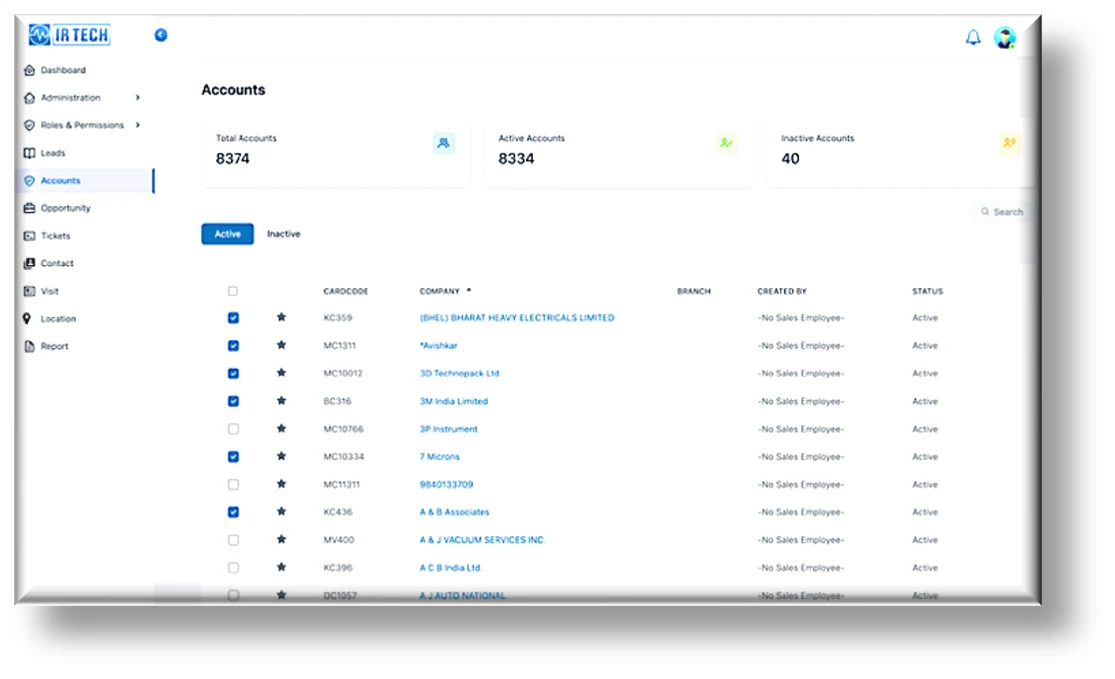Open A & J VACUUM SERVICES INC. link
Image resolution: width=1115 pixels, height=679 pixels.
coord(483,540)
